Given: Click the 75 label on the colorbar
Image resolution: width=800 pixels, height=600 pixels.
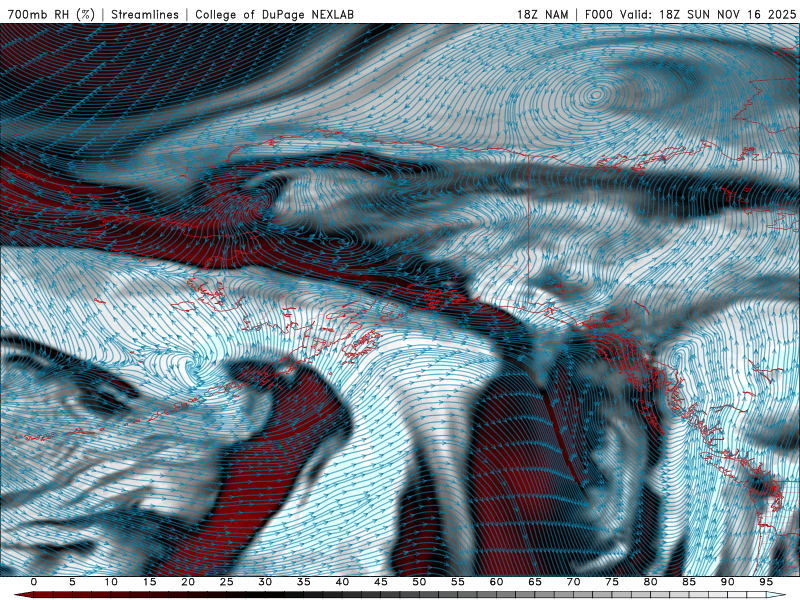Looking at the screenshot, I should point(612,582).
